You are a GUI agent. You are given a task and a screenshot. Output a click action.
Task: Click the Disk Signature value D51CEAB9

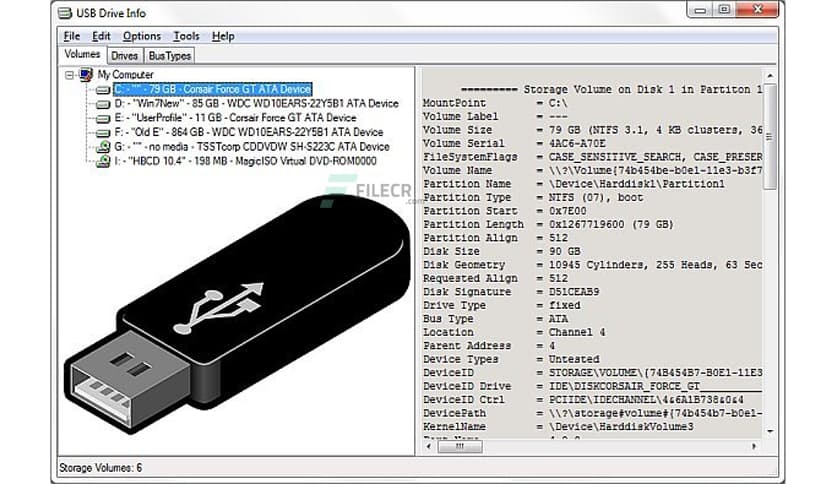click(x=574, y=292)
